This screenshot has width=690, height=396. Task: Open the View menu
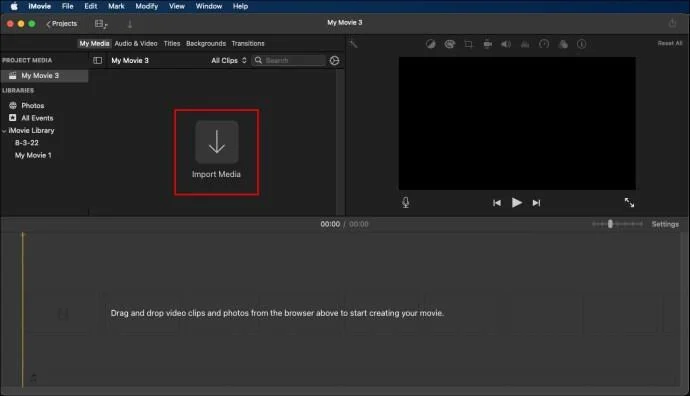(177, 6)
